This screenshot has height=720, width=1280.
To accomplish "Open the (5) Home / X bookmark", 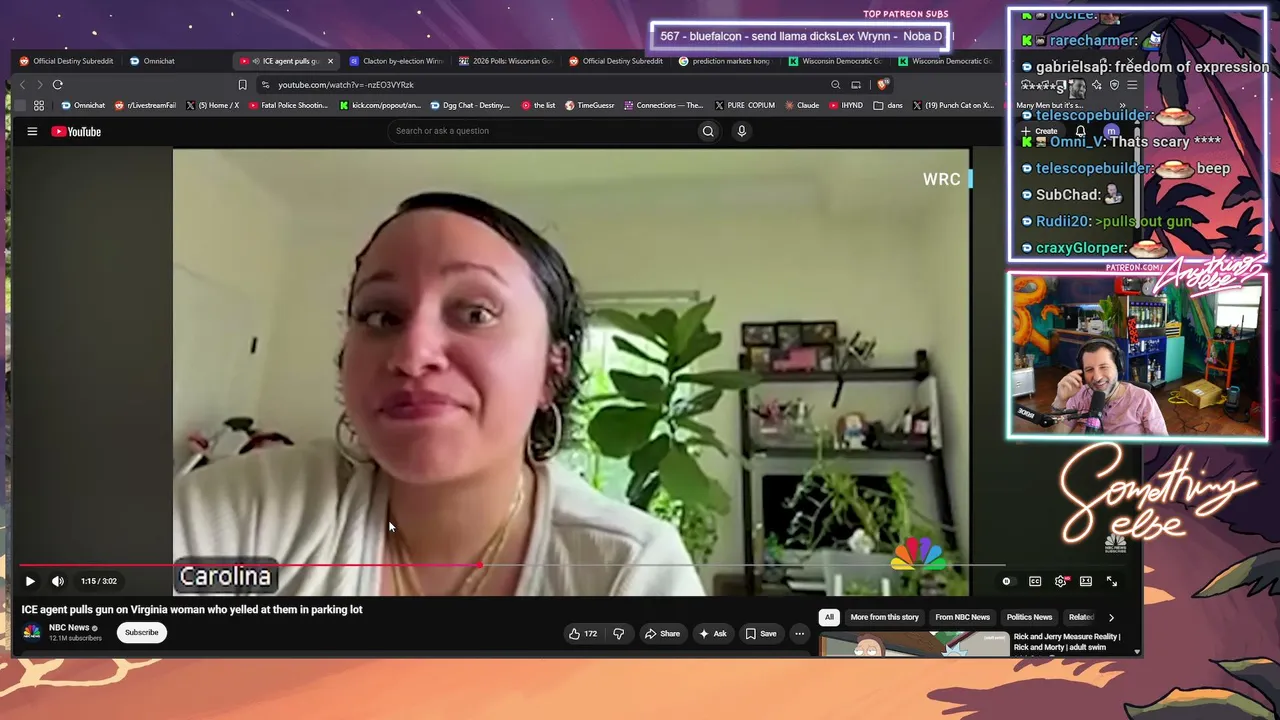I will coord(212,105).
